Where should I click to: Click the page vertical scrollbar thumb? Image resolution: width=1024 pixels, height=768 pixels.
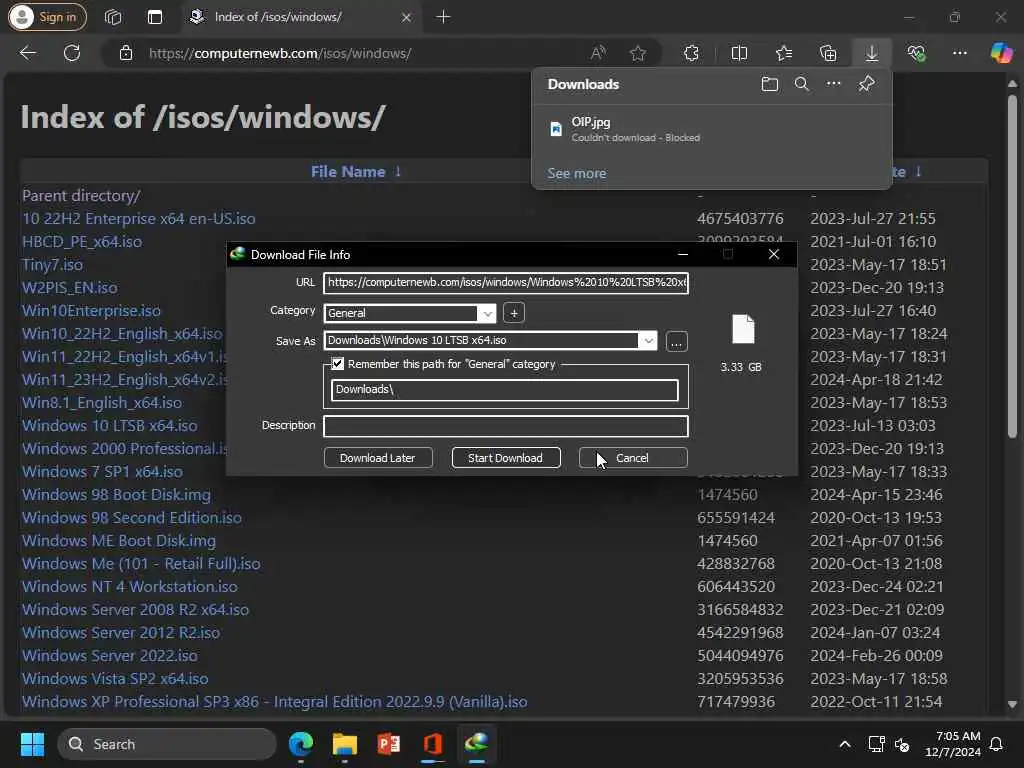pos(1012,266)
